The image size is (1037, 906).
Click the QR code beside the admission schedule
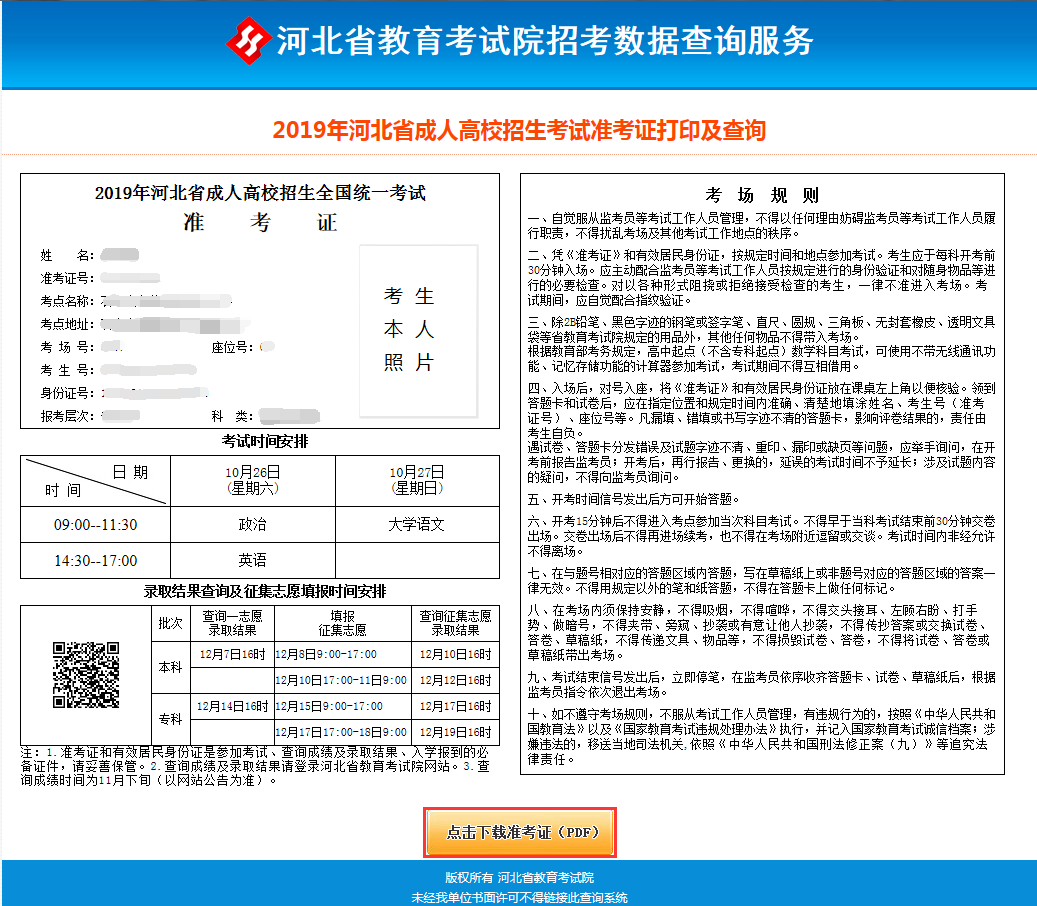click(x=86, y=675)
